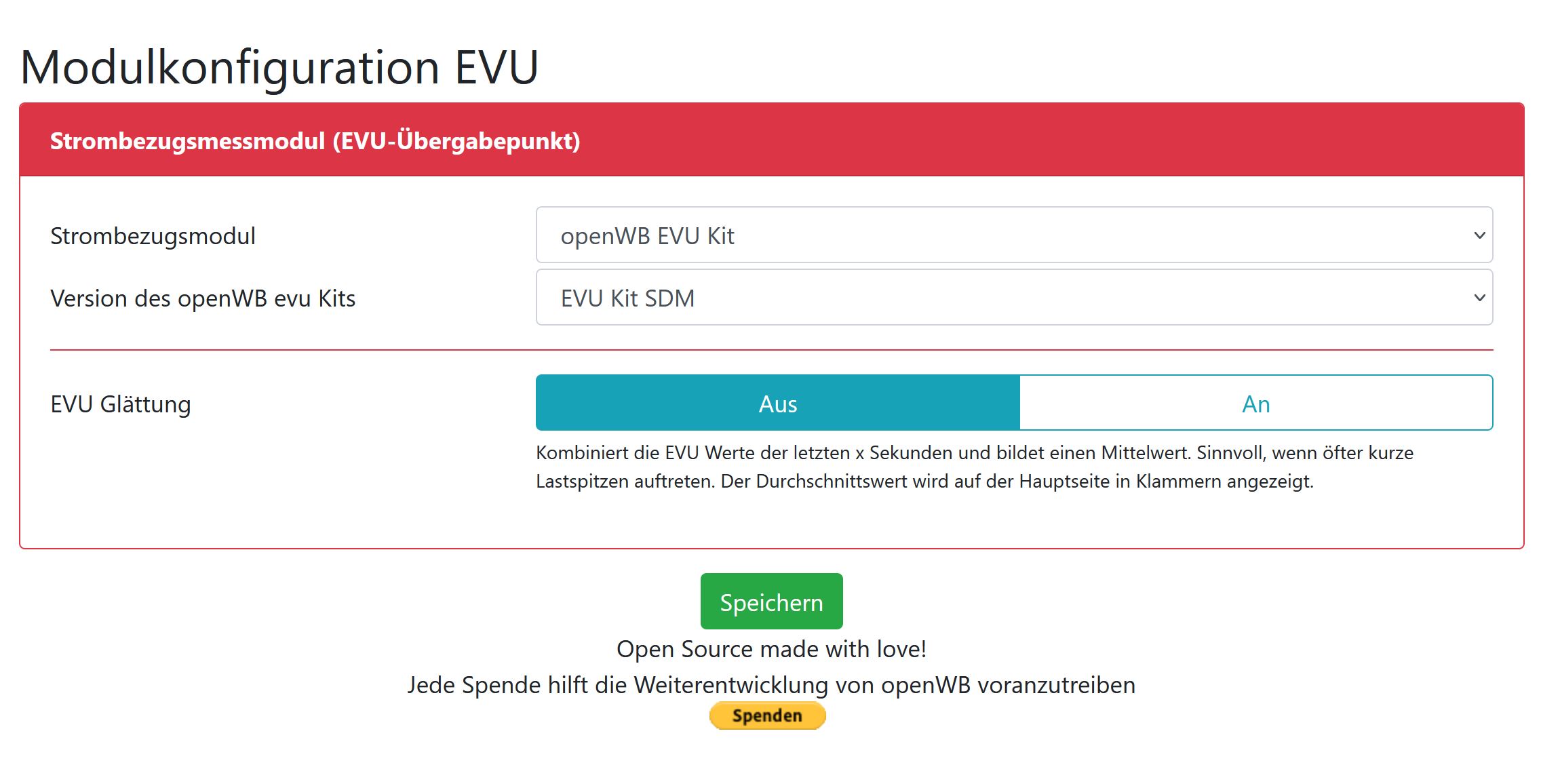Open the Strombezugsmodul dropdown showing openWB EVU Kit
The height and width of the screenshot is (784, 1541).
point(1014,235)
